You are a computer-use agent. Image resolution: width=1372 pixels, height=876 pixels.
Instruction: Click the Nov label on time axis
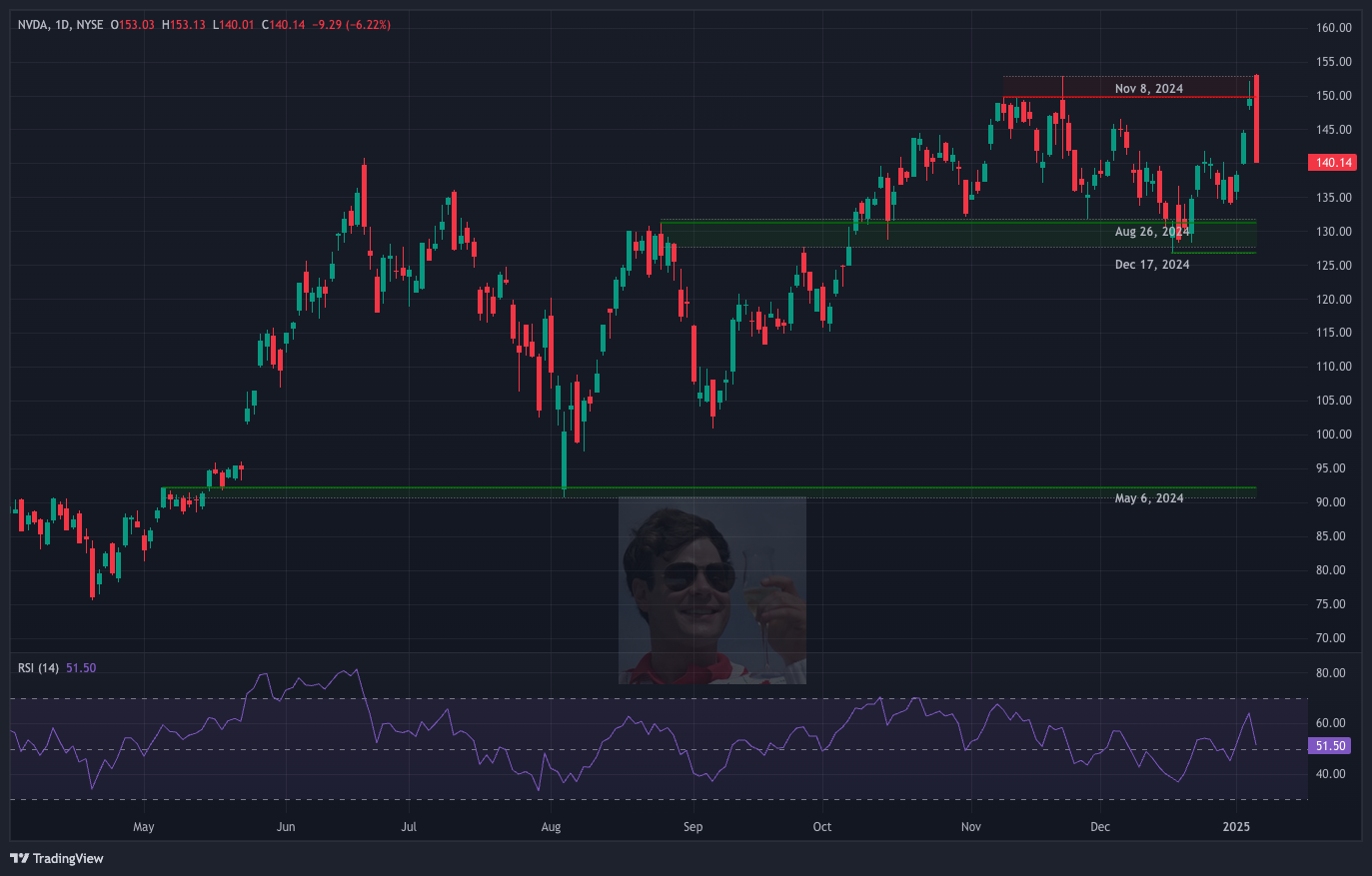970,827
